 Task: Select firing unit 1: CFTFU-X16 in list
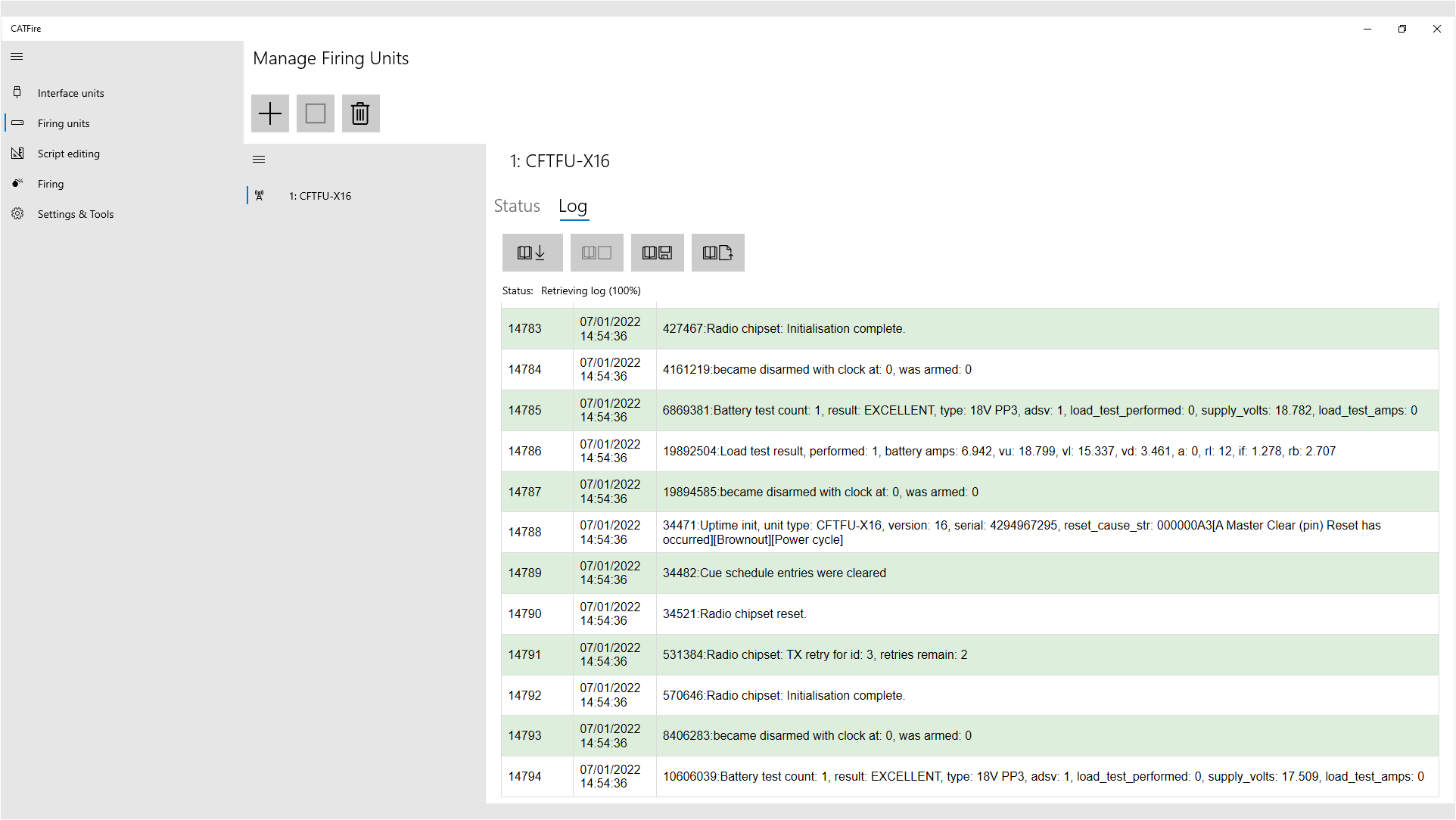pyautogui.click(x=320, y=196)
